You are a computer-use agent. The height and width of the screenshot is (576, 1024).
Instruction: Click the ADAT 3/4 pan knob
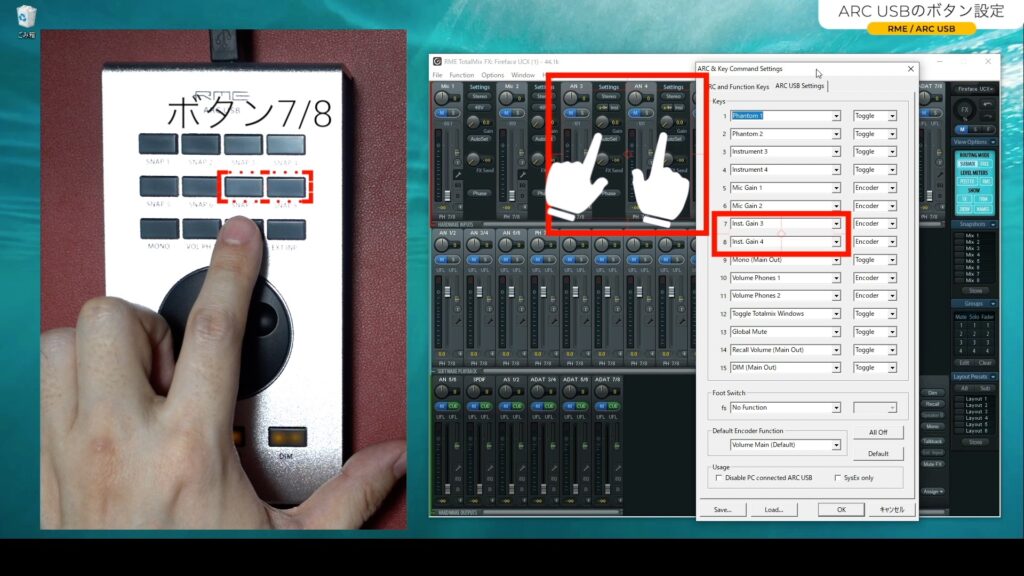click(x=538, y=391)
